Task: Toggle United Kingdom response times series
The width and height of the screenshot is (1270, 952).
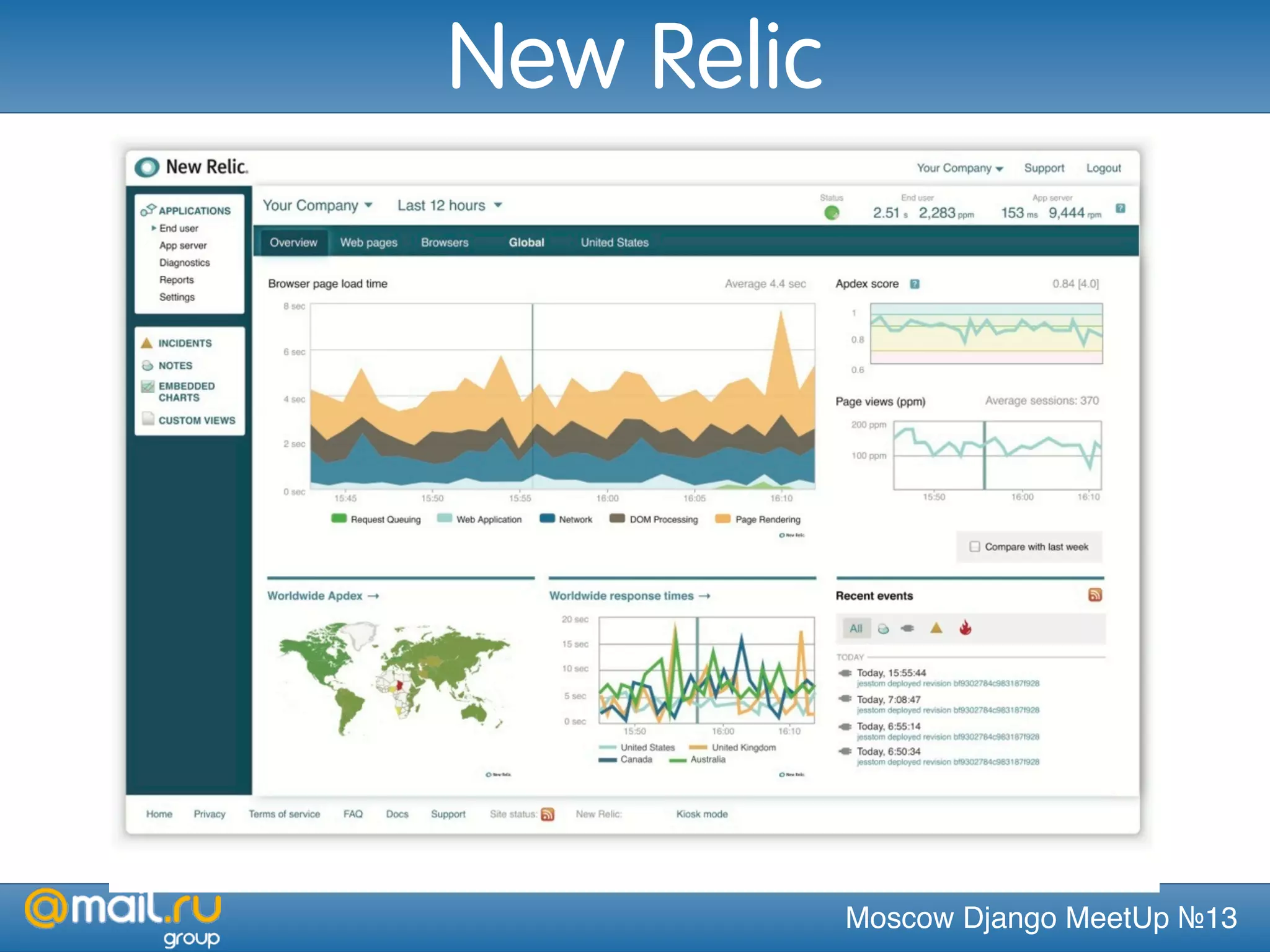Action: 733,747
